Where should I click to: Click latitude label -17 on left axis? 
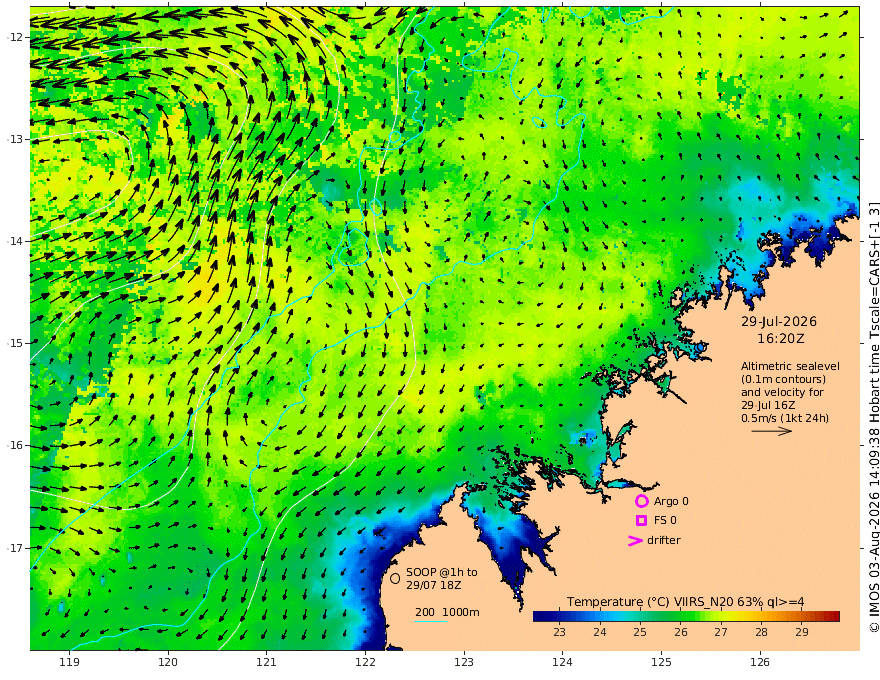[x=15, y=548]
